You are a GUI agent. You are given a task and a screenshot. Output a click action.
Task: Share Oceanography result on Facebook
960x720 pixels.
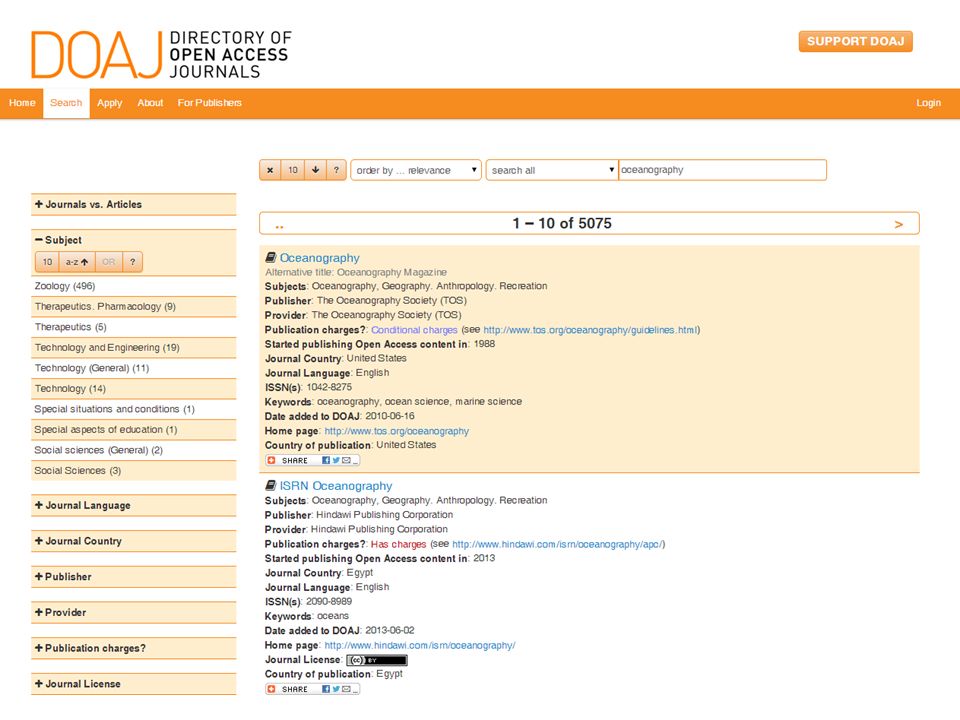point(326,460)
